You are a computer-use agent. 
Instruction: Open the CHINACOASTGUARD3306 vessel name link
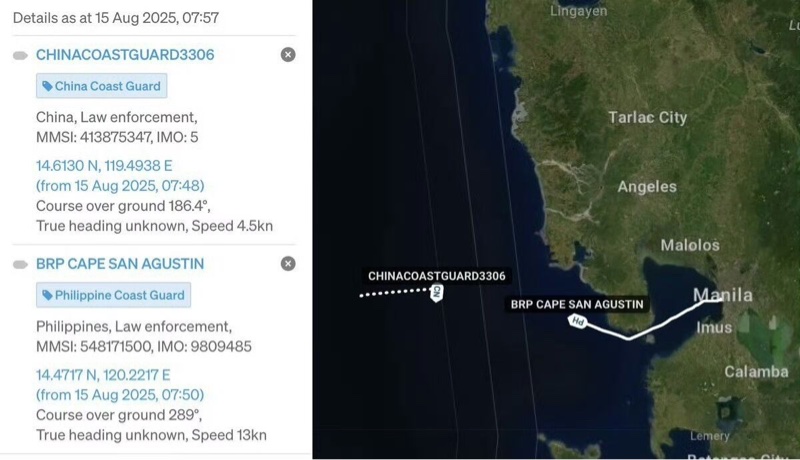[125, 55]
